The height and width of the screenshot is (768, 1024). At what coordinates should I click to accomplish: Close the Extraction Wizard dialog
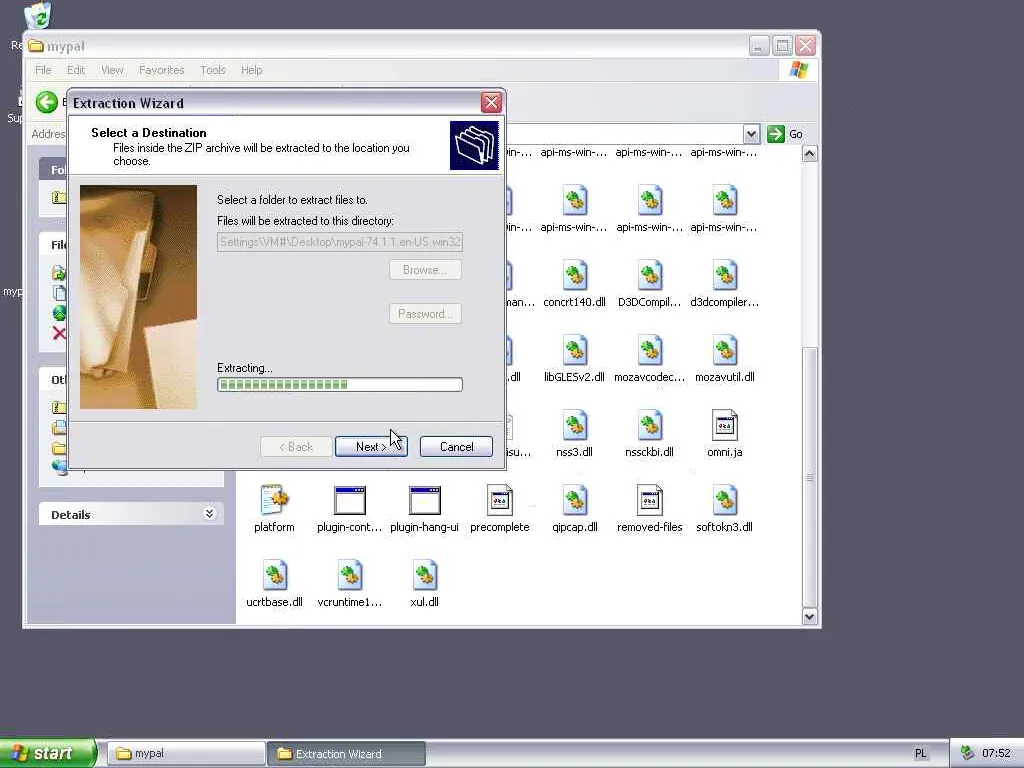tap(491, 103)
